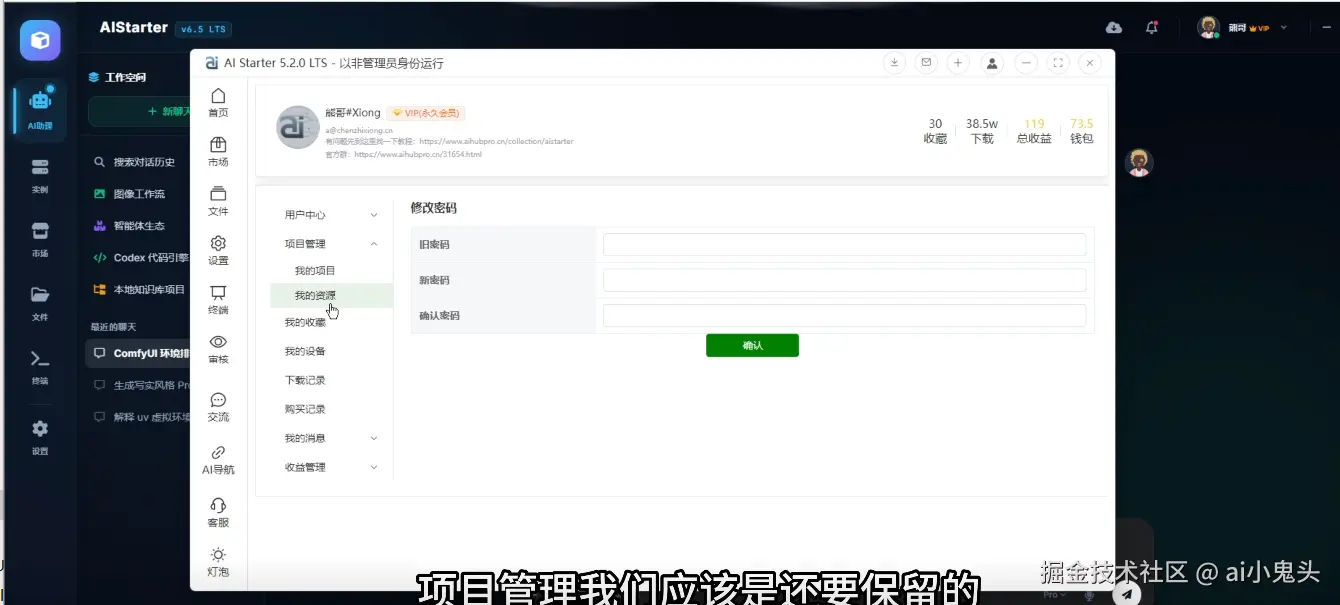The image size is (1340, 605).
Task: Open Codex 代码引擎 entry
Action: coord(140,258)
